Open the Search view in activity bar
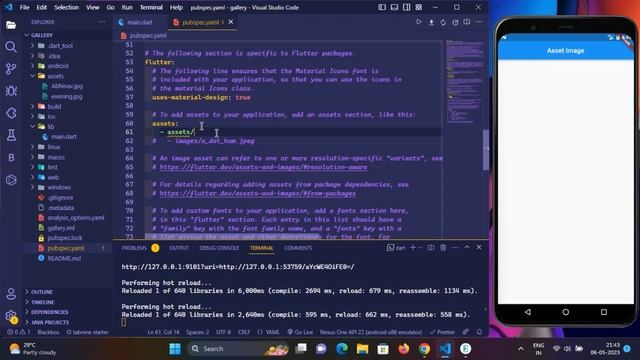 (x=11, y=47)
